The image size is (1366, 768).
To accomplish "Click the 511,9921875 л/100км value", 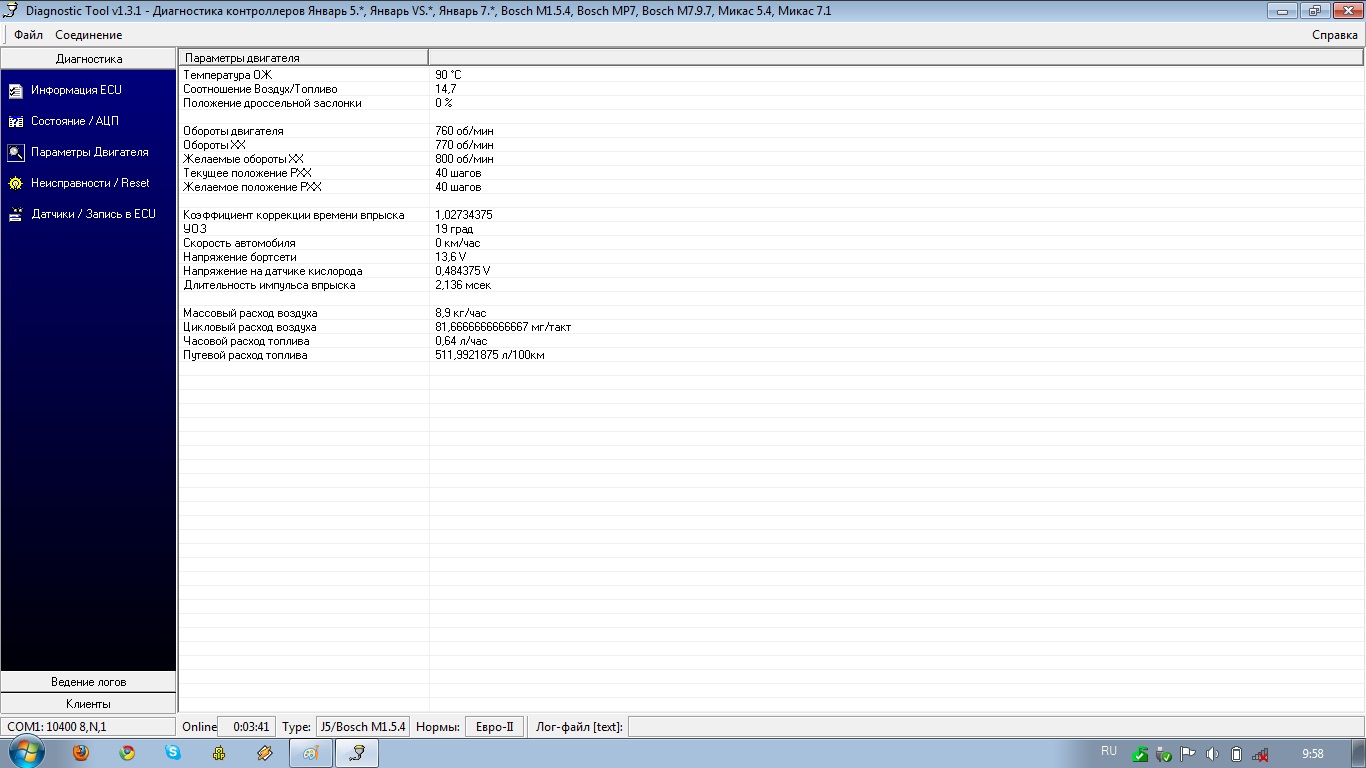I will [x=490, y=355].
